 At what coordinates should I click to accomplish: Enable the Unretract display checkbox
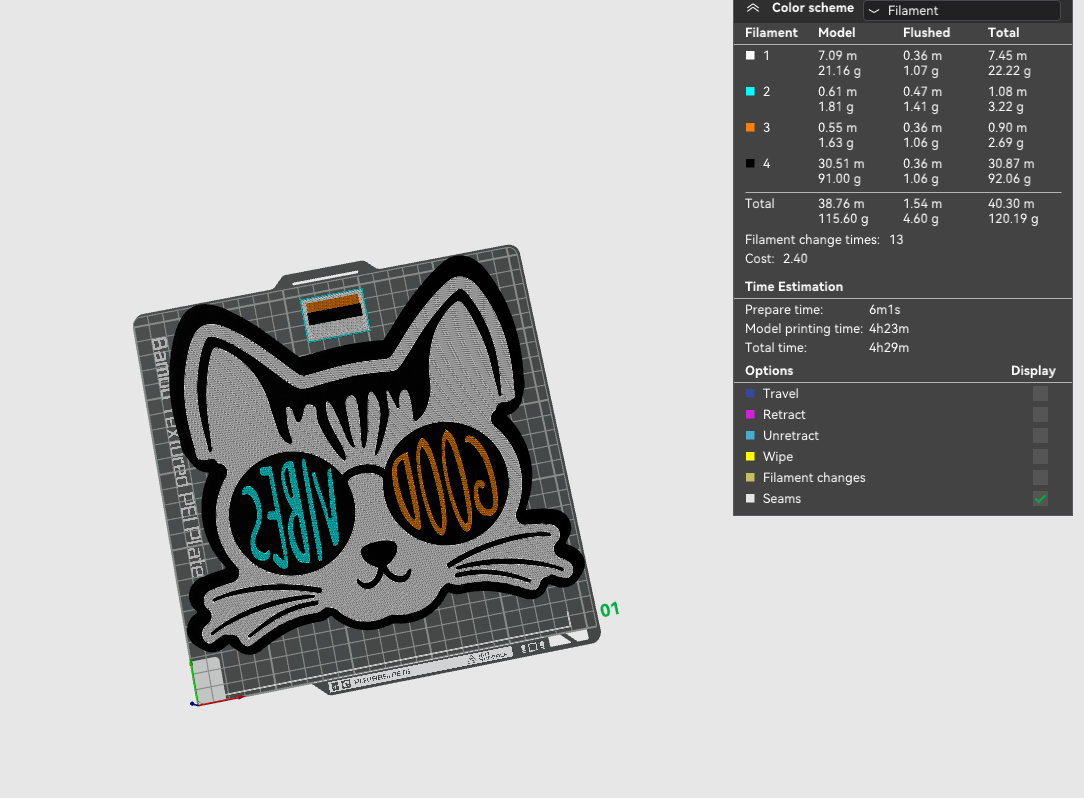(x=1040, y=435)
